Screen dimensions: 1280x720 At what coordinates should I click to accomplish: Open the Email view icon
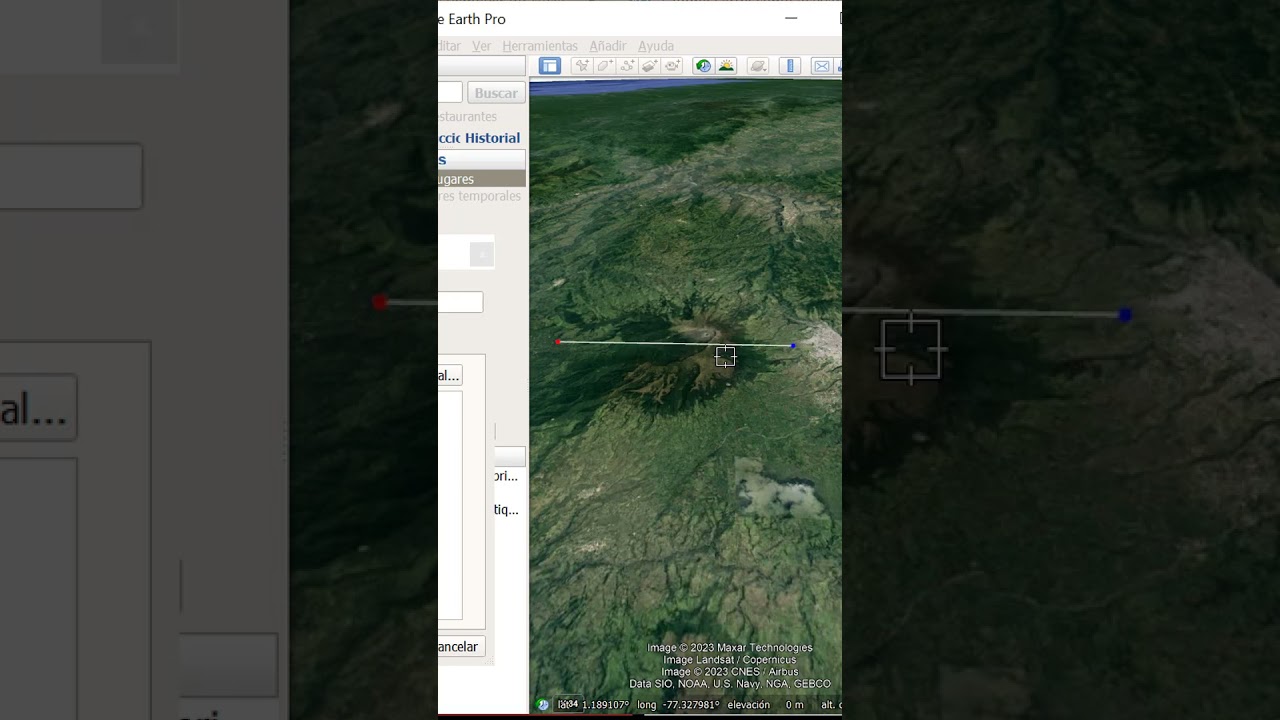tap(821, 66)
